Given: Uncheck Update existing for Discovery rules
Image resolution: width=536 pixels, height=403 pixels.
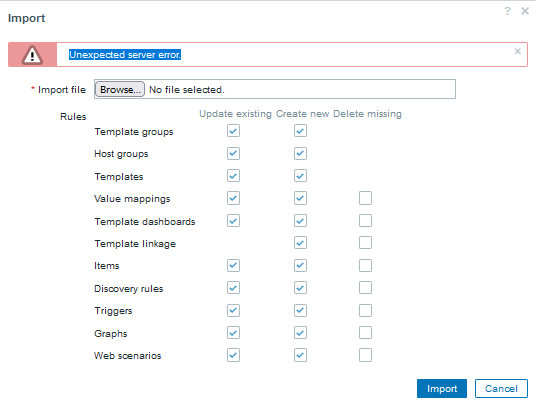Looking at the screenshot, I should click(x=233, y=288).
